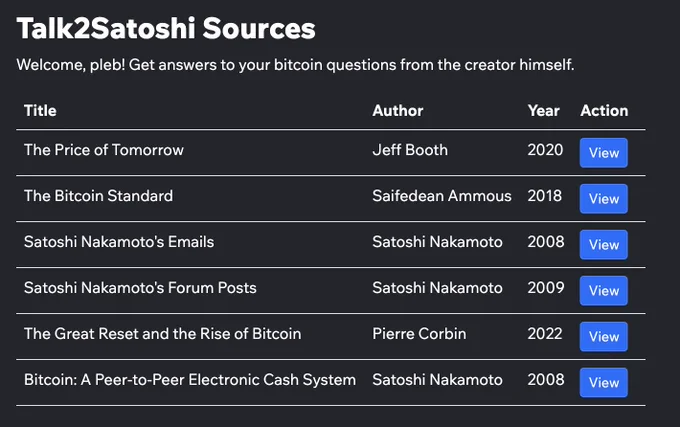Click Satoshi Nakamoto's Emails title
The height and width of the screenshot is (427, 680).
[x=119, y=242]
